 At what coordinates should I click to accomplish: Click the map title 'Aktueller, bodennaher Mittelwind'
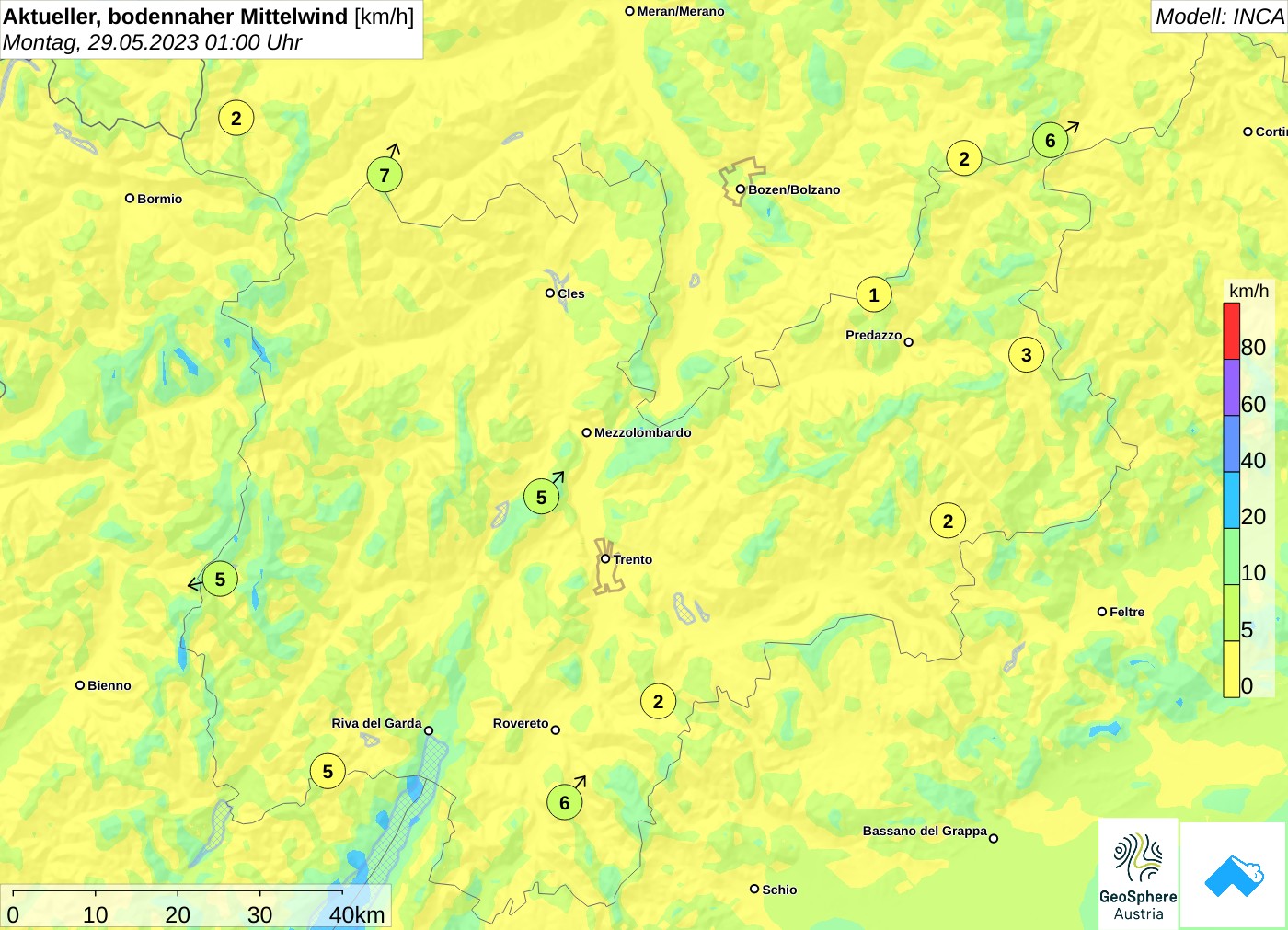[176, 16]
